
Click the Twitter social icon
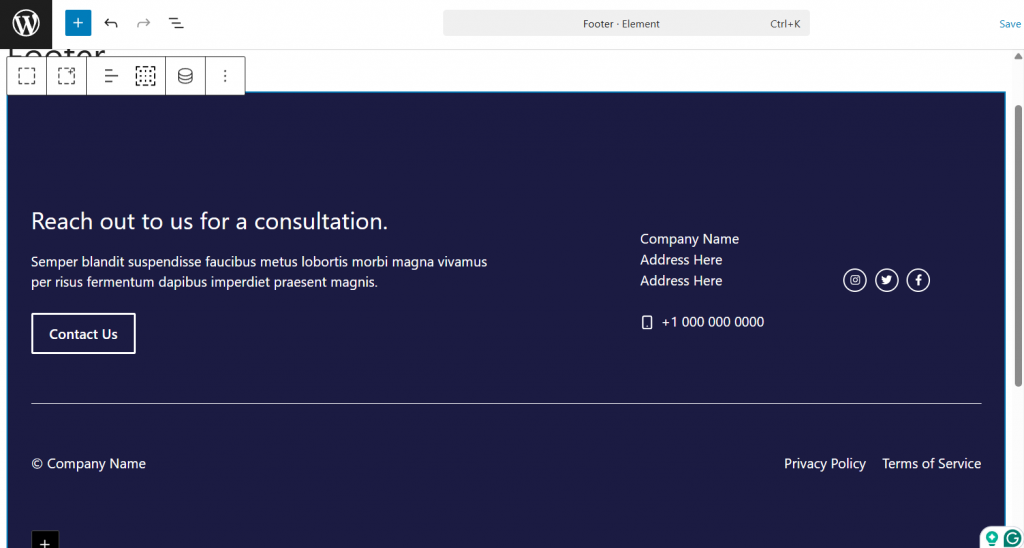tap(886, 280)
